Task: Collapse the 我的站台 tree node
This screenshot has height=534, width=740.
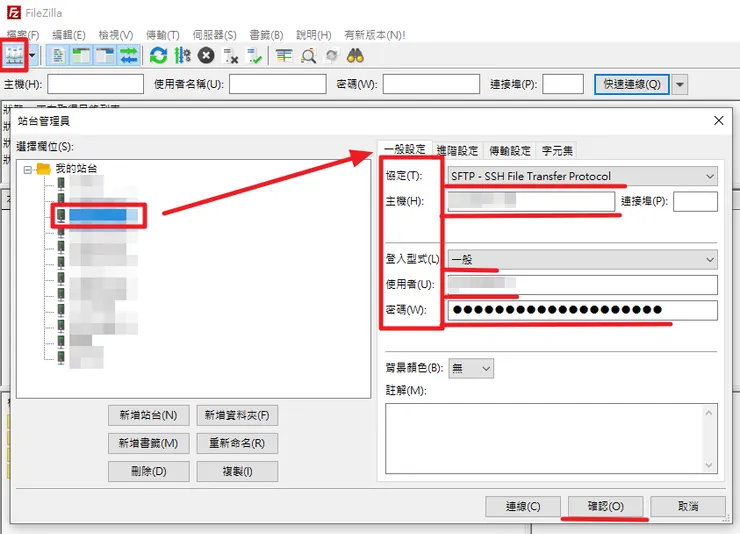Action: [x=27, y=169]
